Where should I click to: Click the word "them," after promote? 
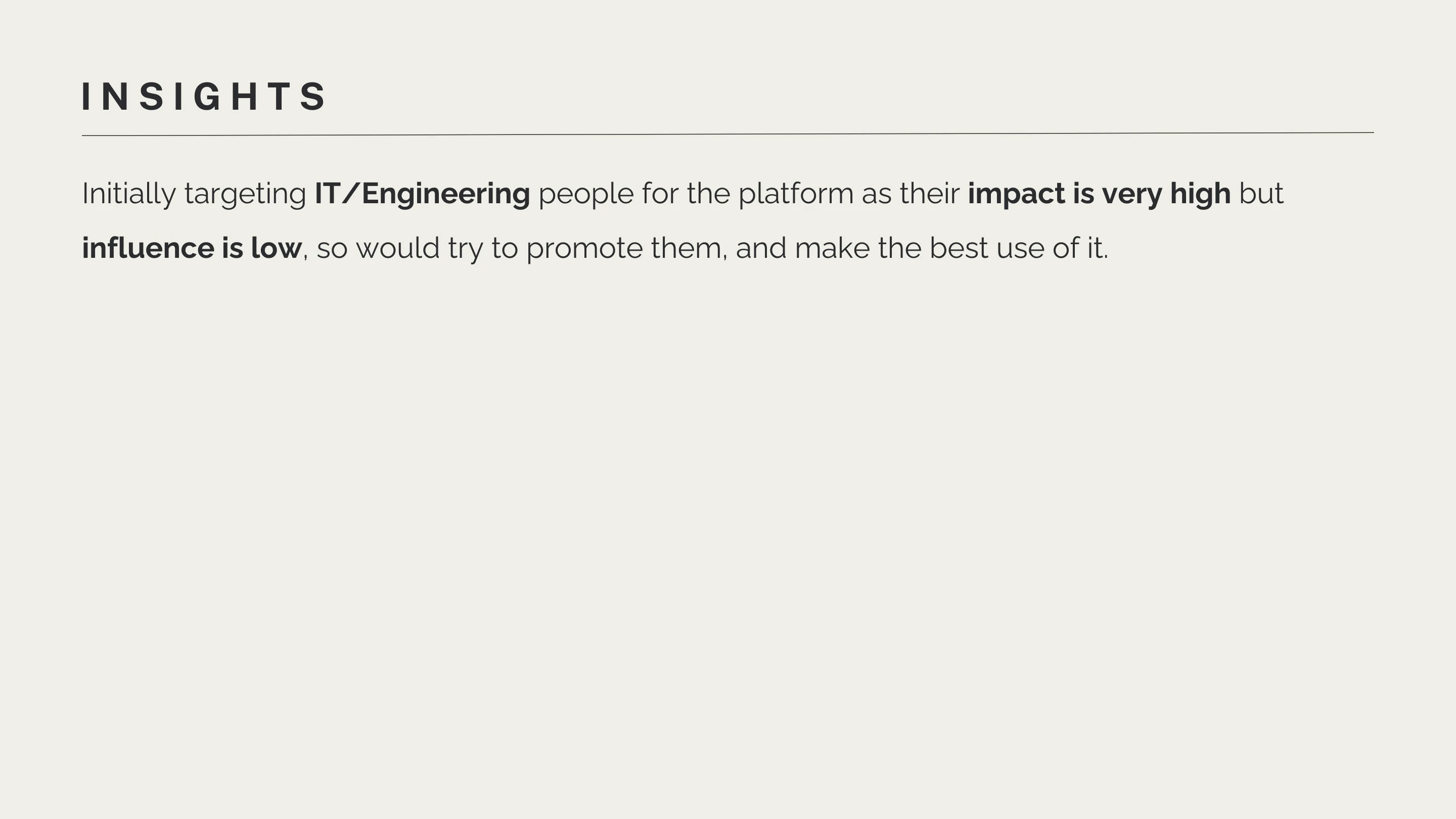coord(689,248)
